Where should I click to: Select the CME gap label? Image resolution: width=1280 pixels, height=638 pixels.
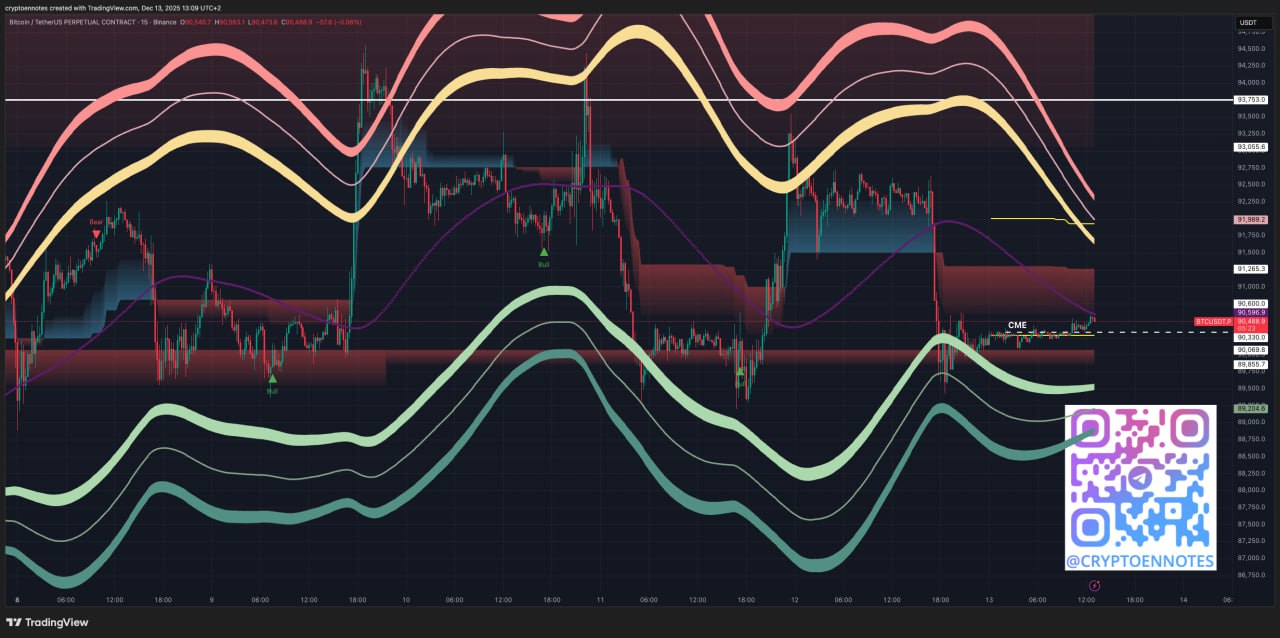click(x=1016, y=325)
